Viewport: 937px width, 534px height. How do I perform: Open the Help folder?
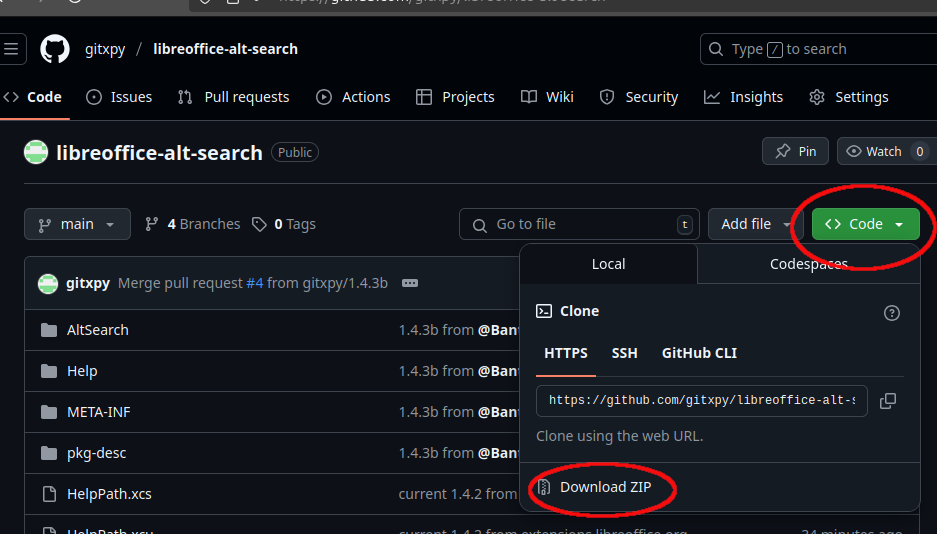coord(82,371)
